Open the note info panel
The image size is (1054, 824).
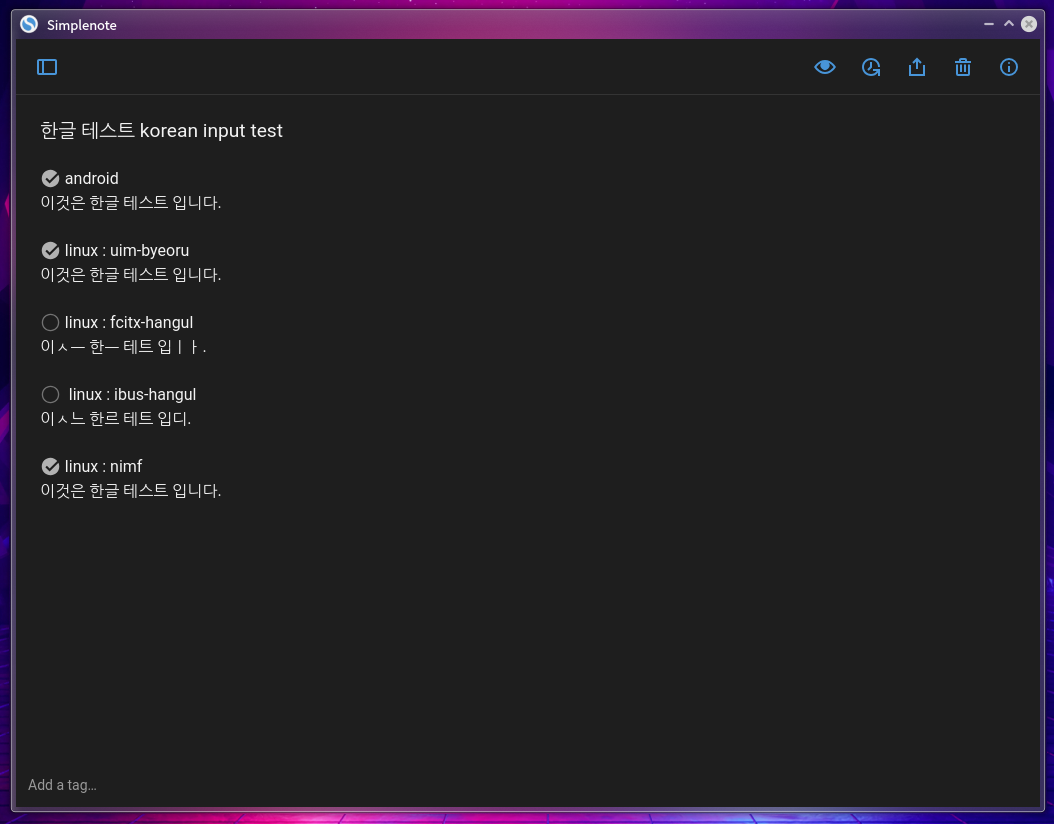coord(1009,67)
